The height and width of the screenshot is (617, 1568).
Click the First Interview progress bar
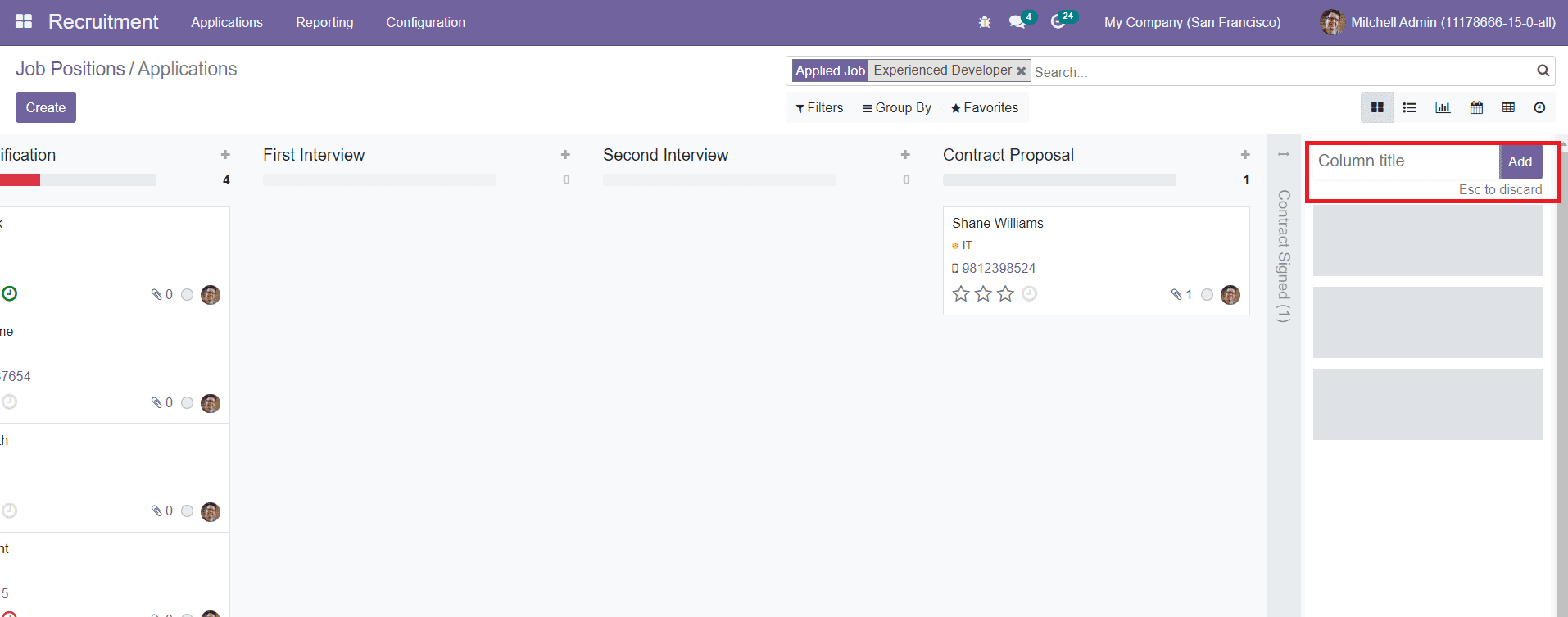pyautogui.click(x=379, y=179)
